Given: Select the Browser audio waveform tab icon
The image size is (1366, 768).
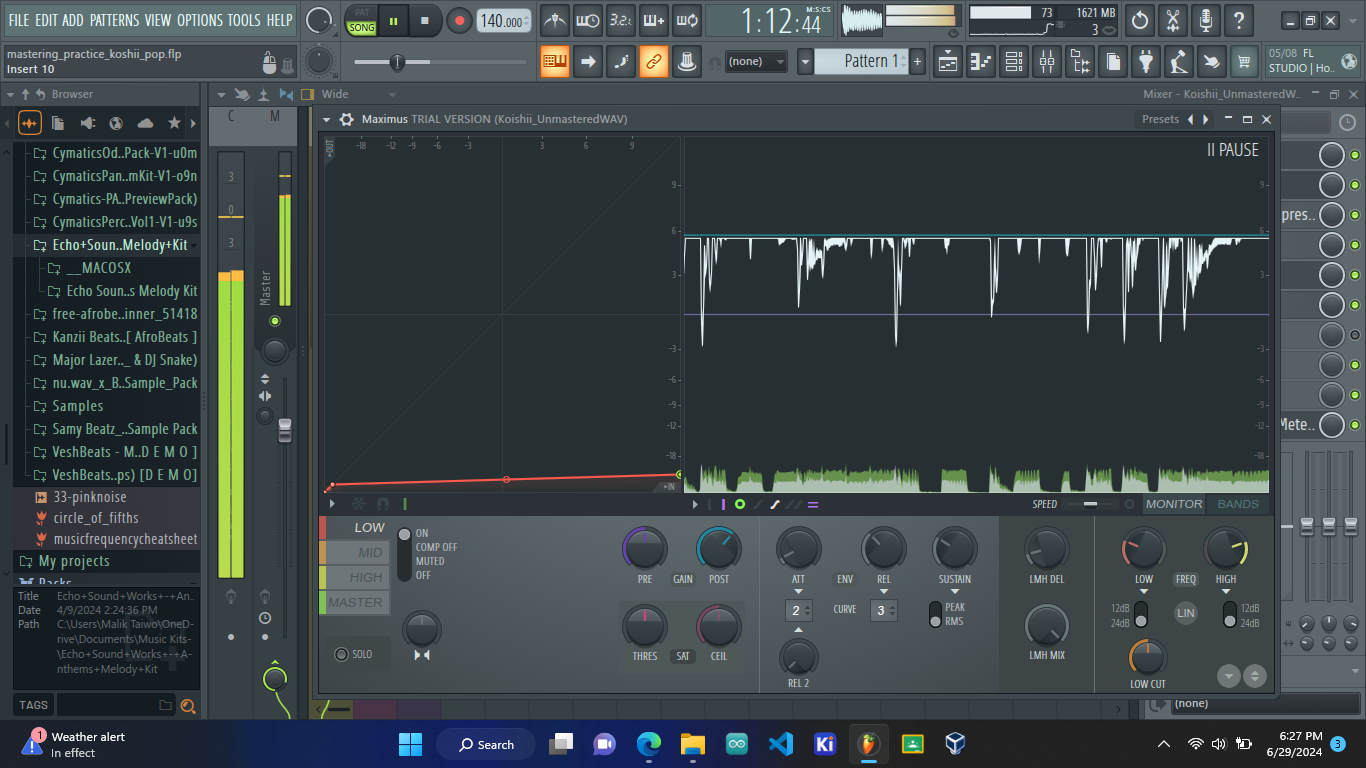Looking at the screenshot, I should 30,123.
